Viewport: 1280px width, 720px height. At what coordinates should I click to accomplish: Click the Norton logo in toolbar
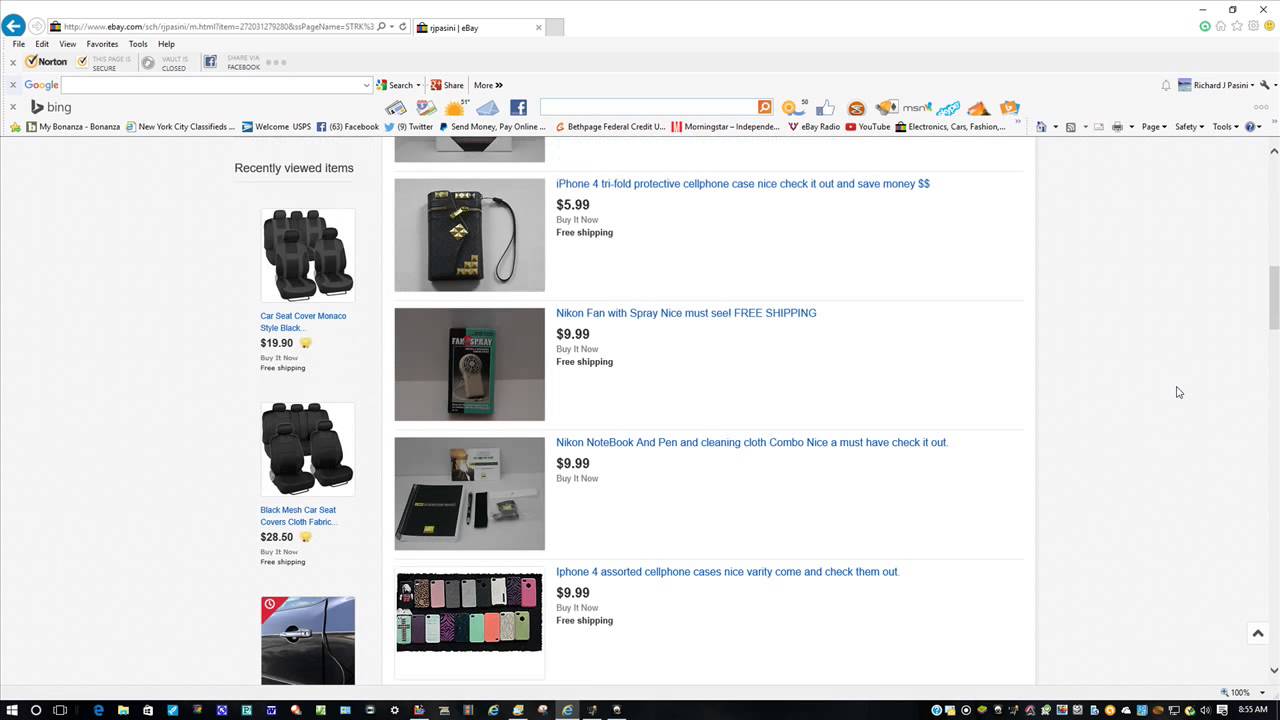(46, 62)
